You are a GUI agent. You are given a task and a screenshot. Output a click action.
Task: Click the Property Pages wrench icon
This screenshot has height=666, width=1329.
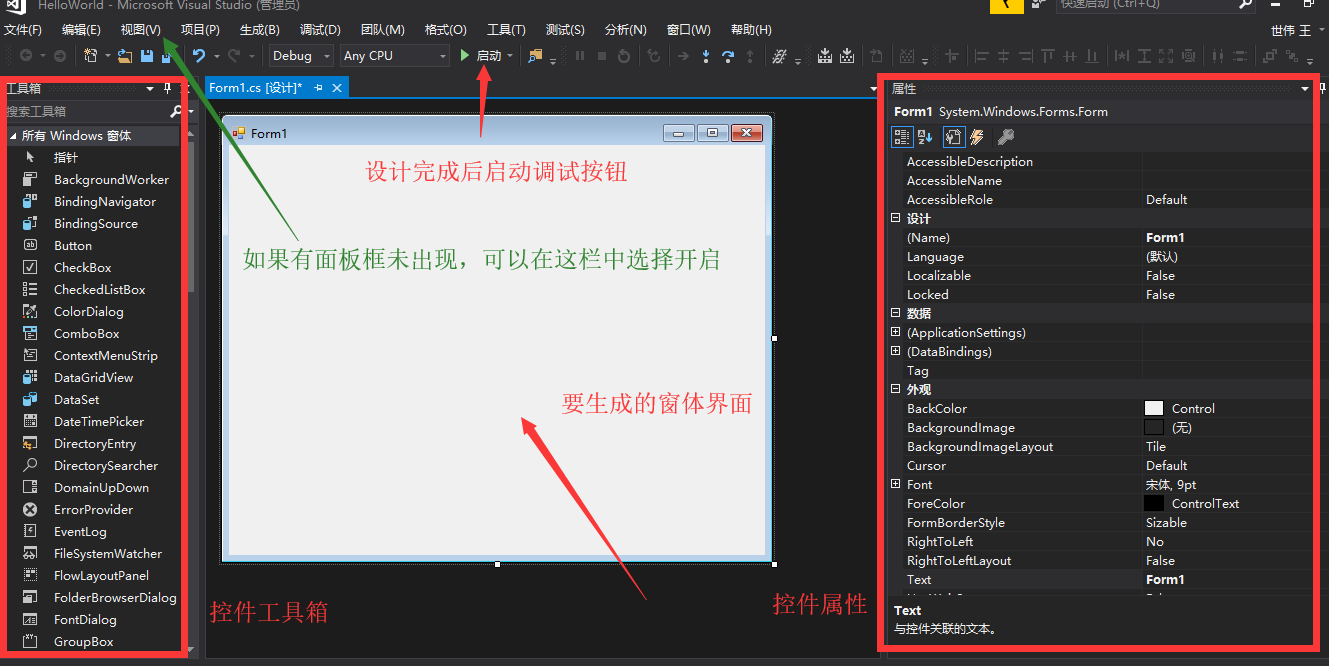(1006, 137)
